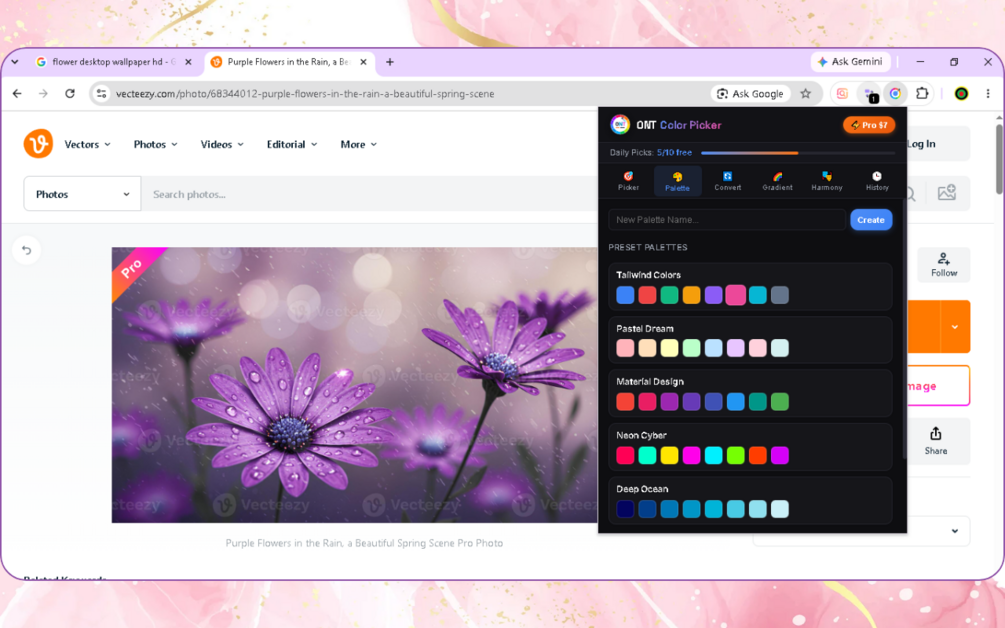Viewport: 1005px width, 628px height.
Task: Open the Extensions puzzle menu
Action: point(922,94)
